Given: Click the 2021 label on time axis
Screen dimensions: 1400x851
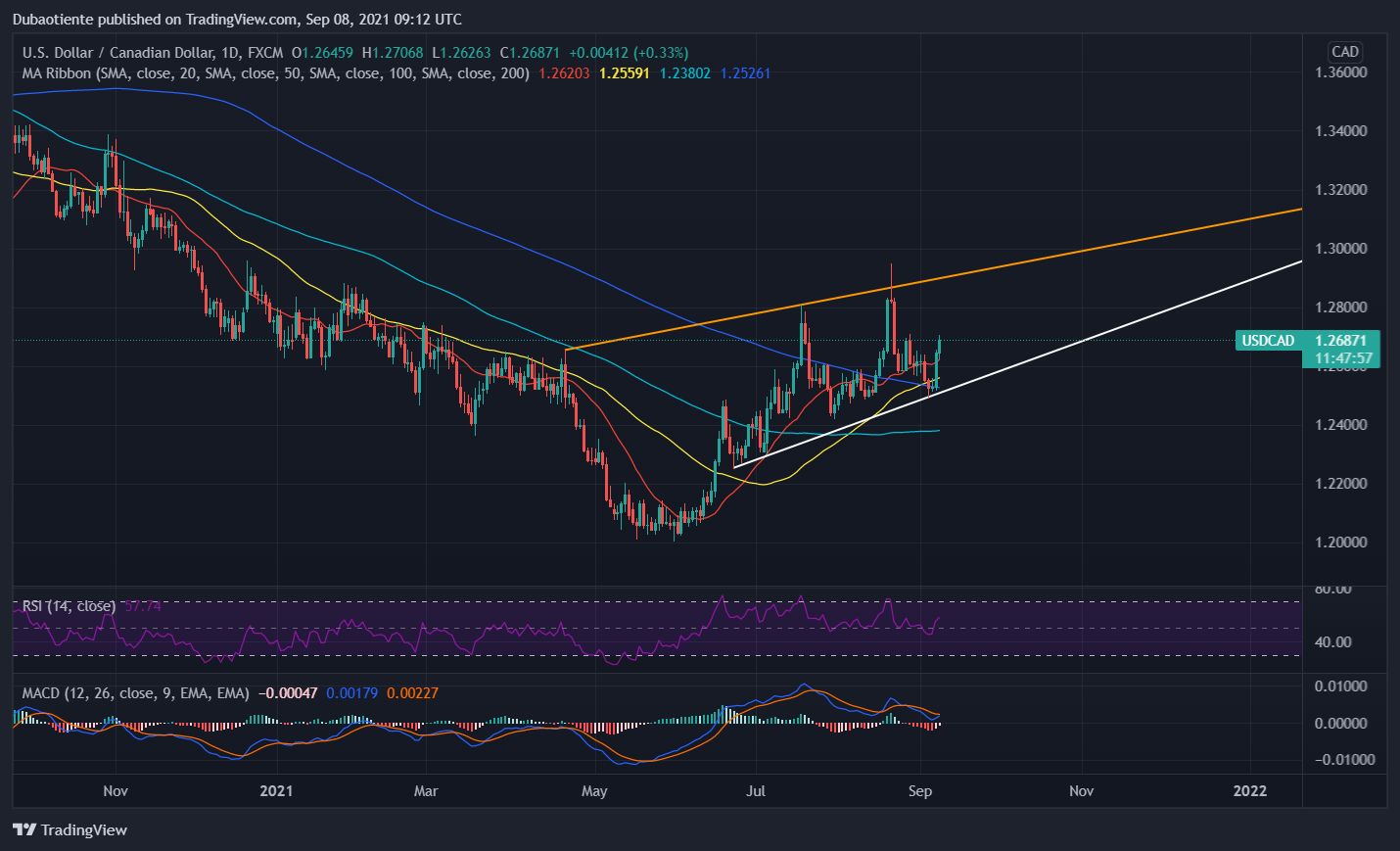Looking at the screenshot, I should pos(276,791).
